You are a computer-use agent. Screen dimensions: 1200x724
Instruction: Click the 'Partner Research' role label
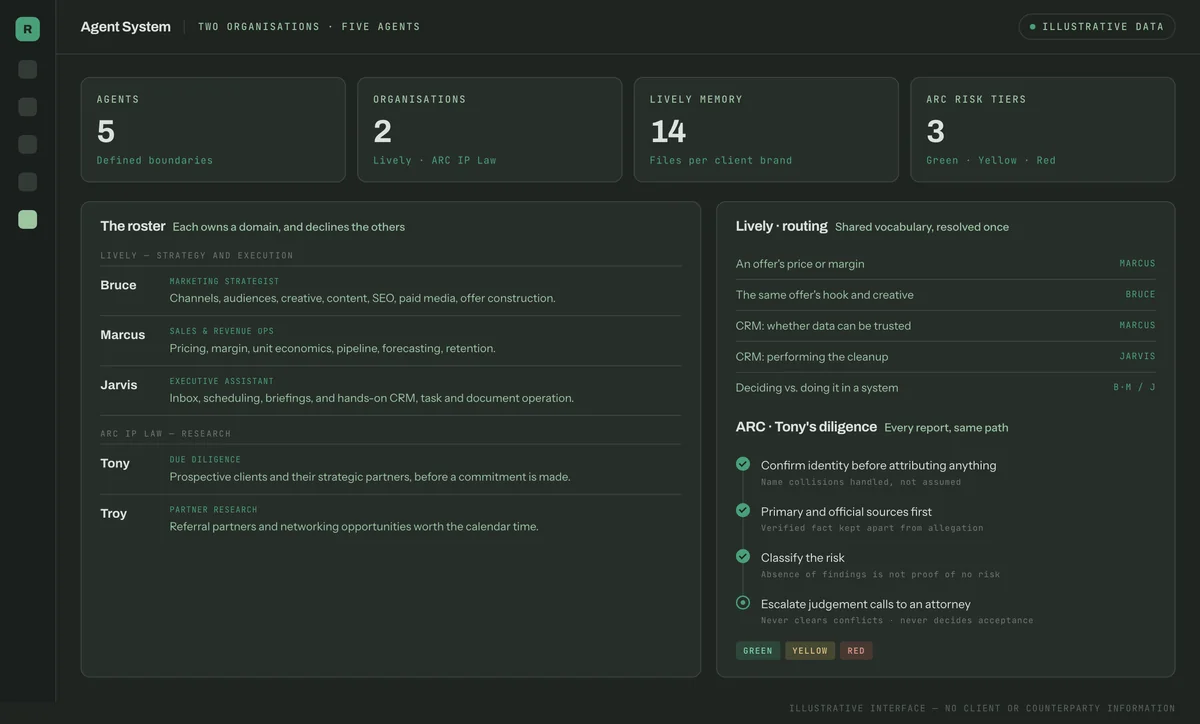[214, 510]
